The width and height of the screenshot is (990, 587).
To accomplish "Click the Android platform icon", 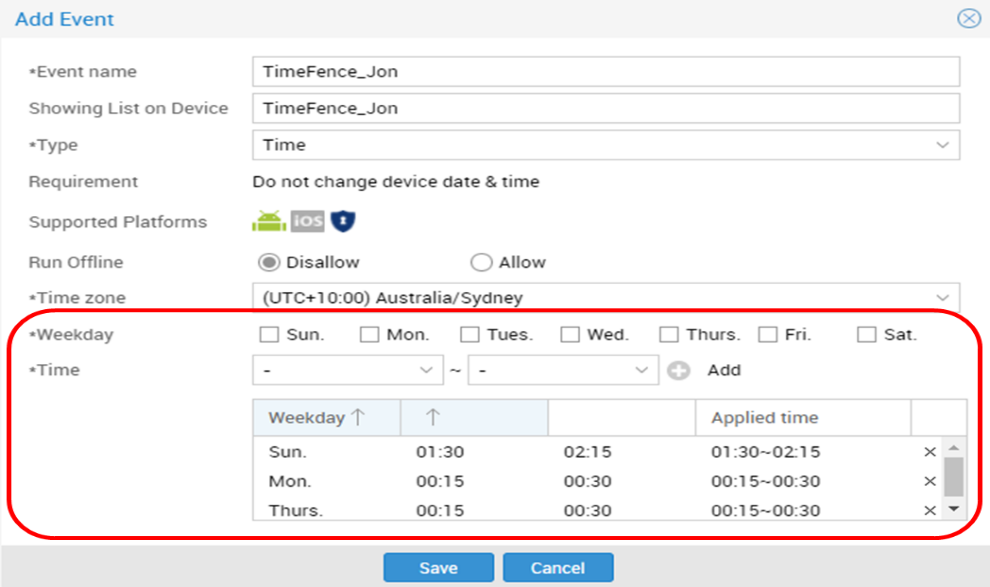I will click(x=269, y=221).
